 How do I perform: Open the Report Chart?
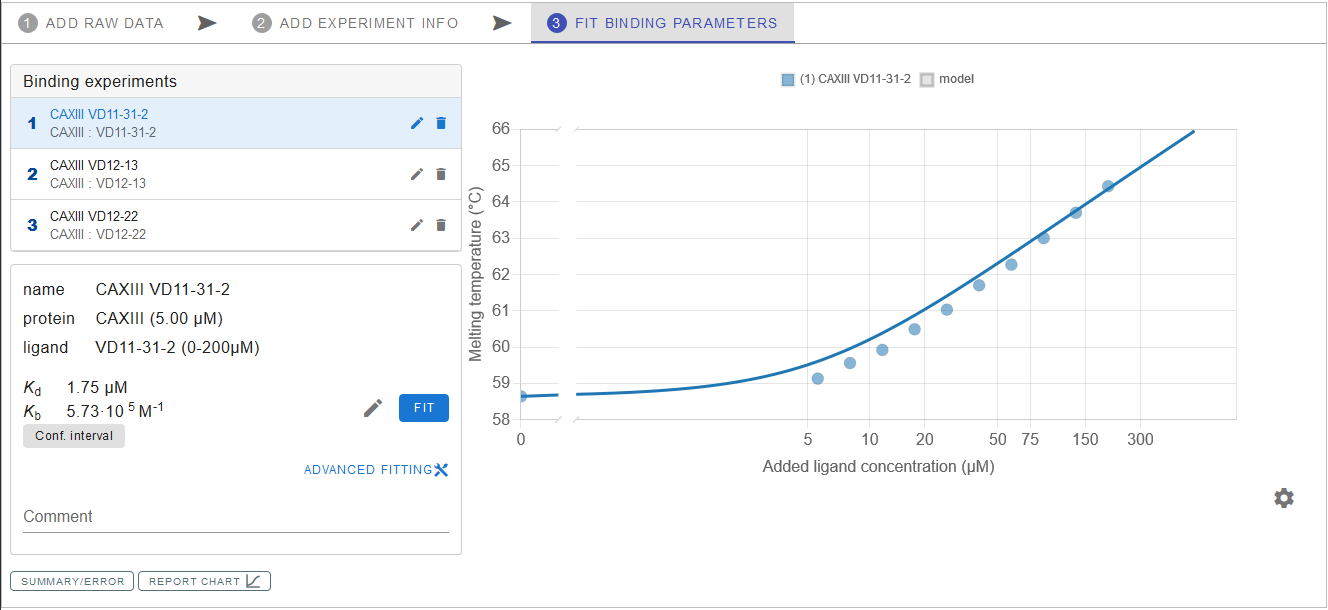(x=204, y=581)
